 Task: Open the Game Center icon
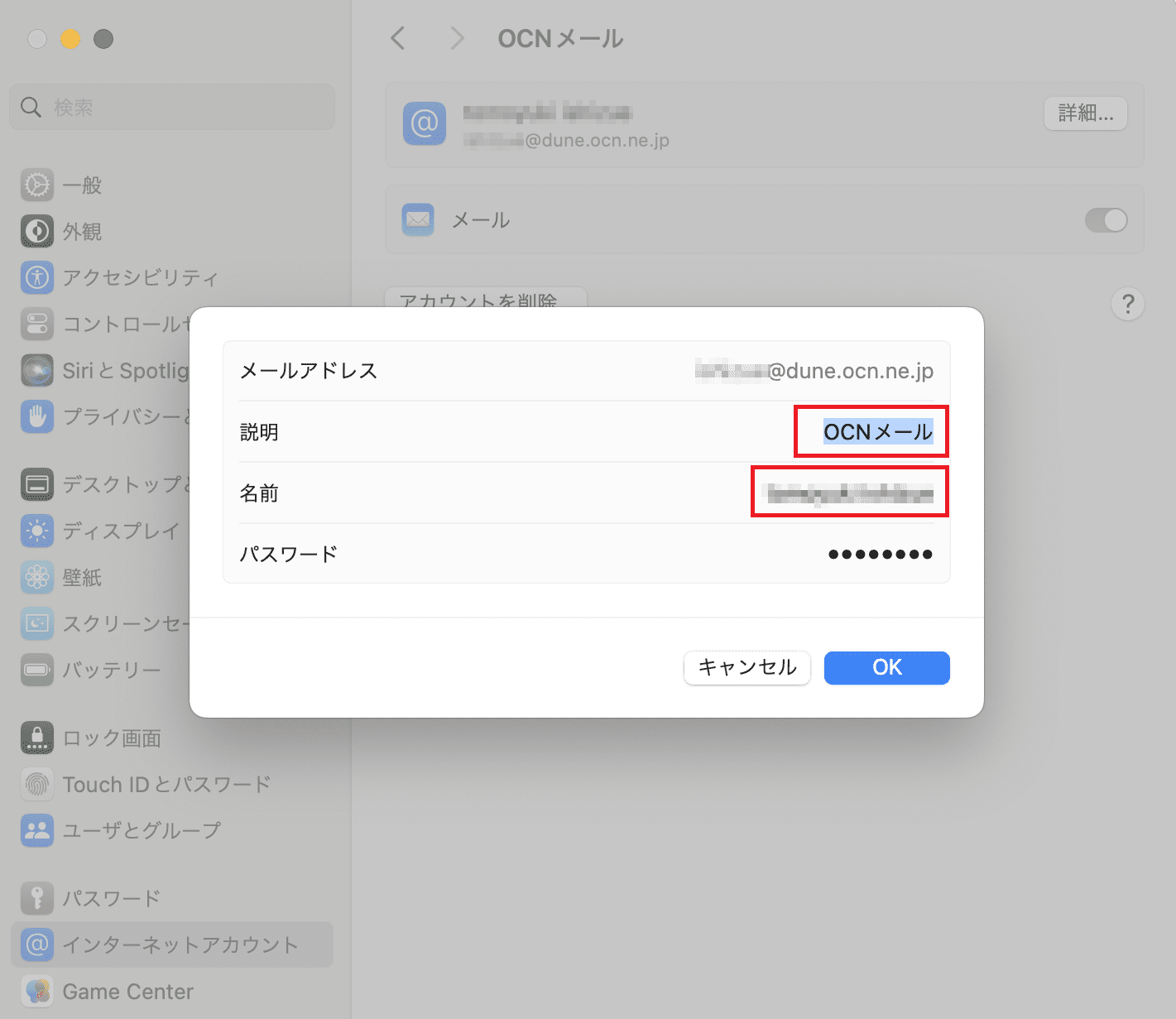click(37, 991)
